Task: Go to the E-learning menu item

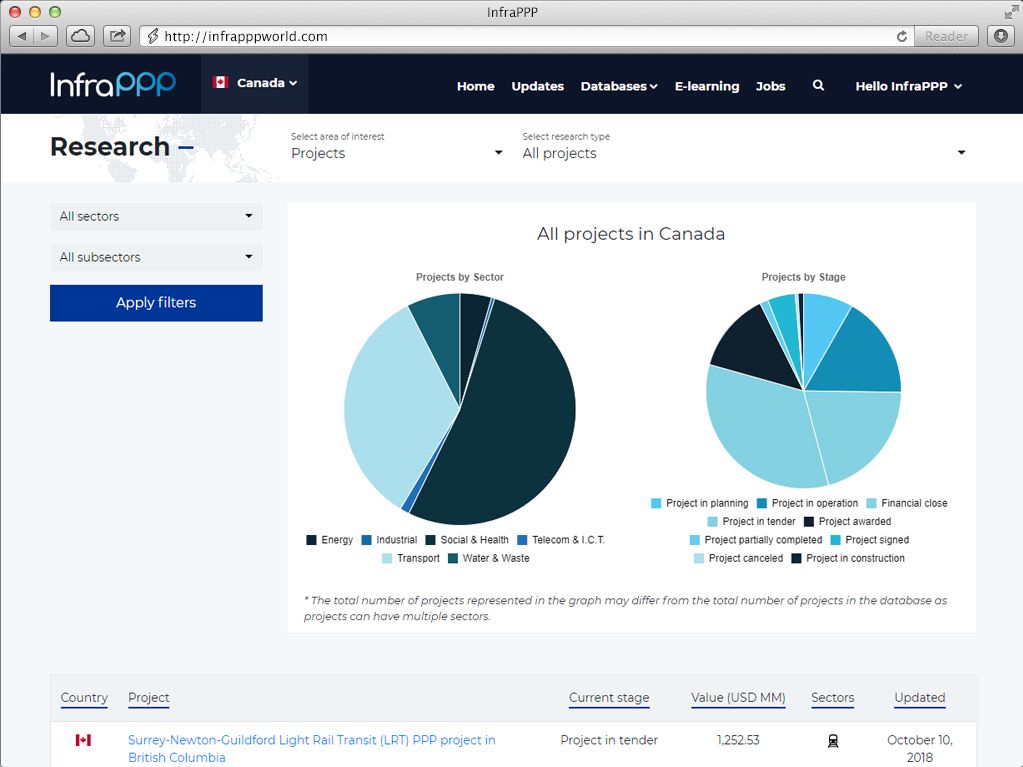Action: (x=706, y=86)
